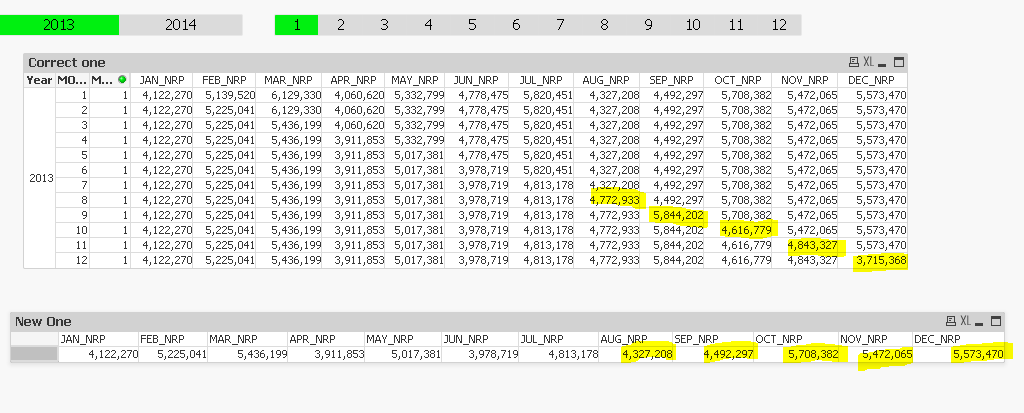
Task: Click FEB_NRP header in Correct one table
Action: (224, 80)
